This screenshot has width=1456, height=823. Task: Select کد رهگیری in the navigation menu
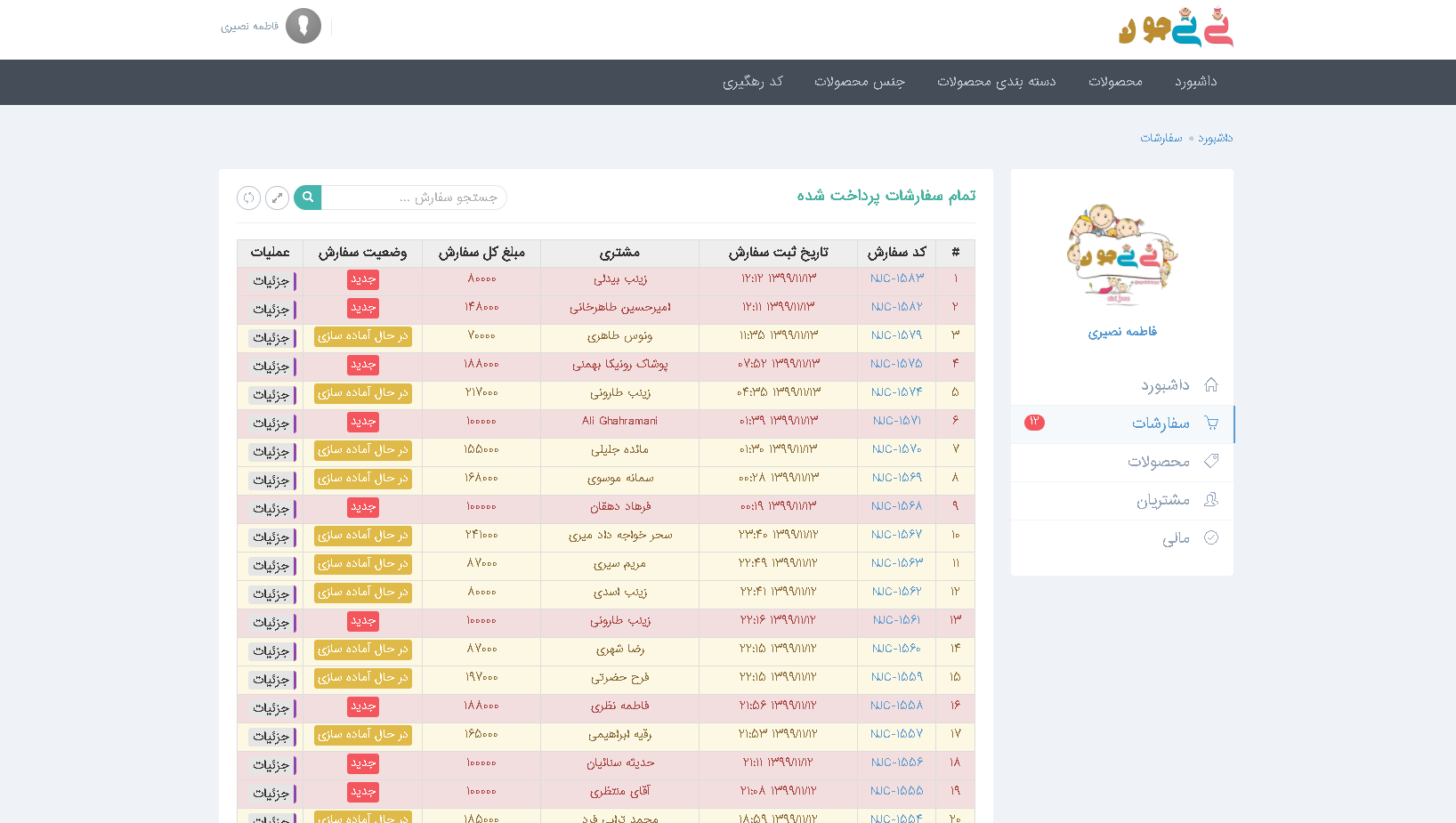pyautogui.click(x=752, y=82)
